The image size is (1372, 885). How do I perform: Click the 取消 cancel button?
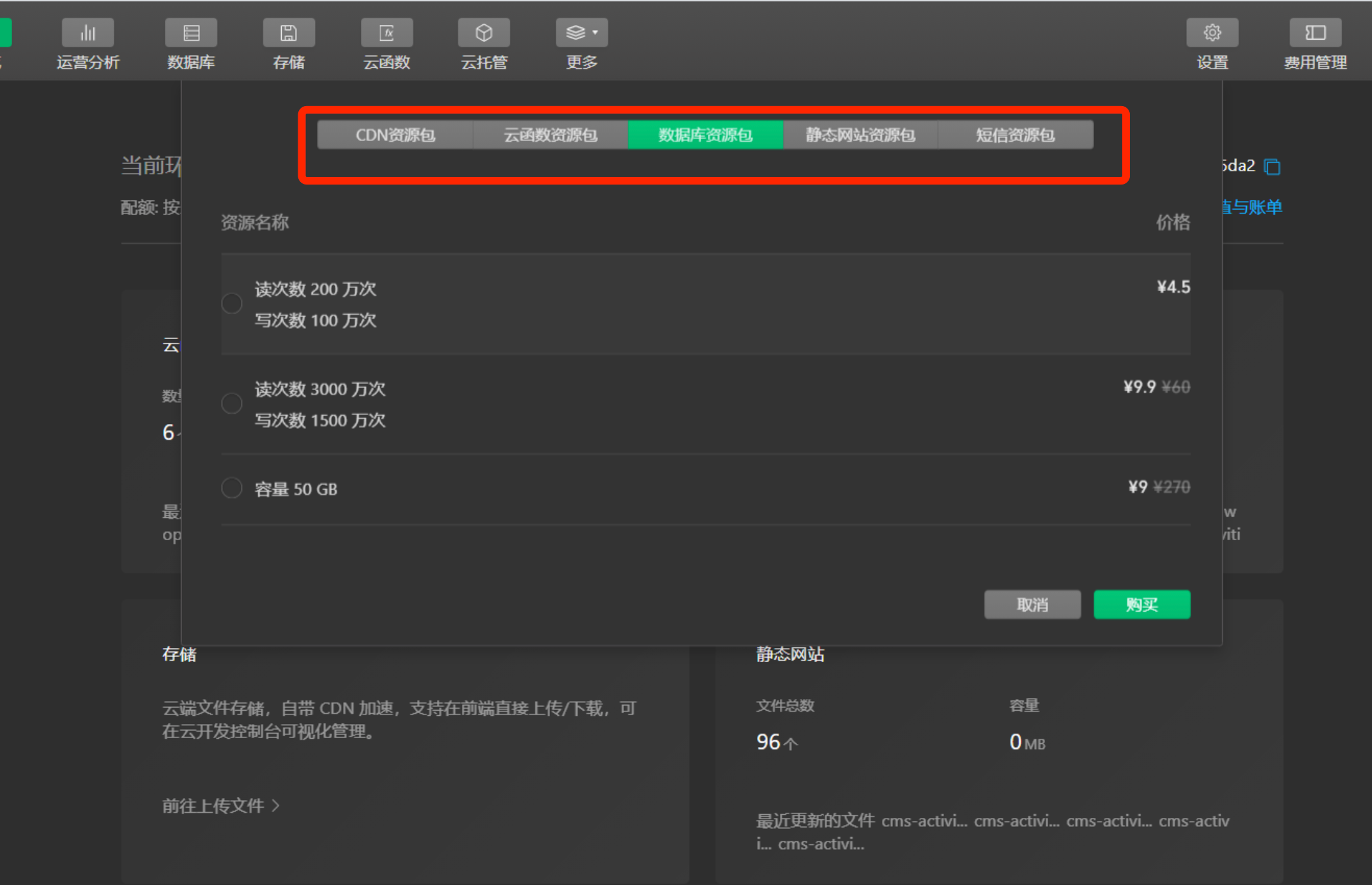(1032, 605)
